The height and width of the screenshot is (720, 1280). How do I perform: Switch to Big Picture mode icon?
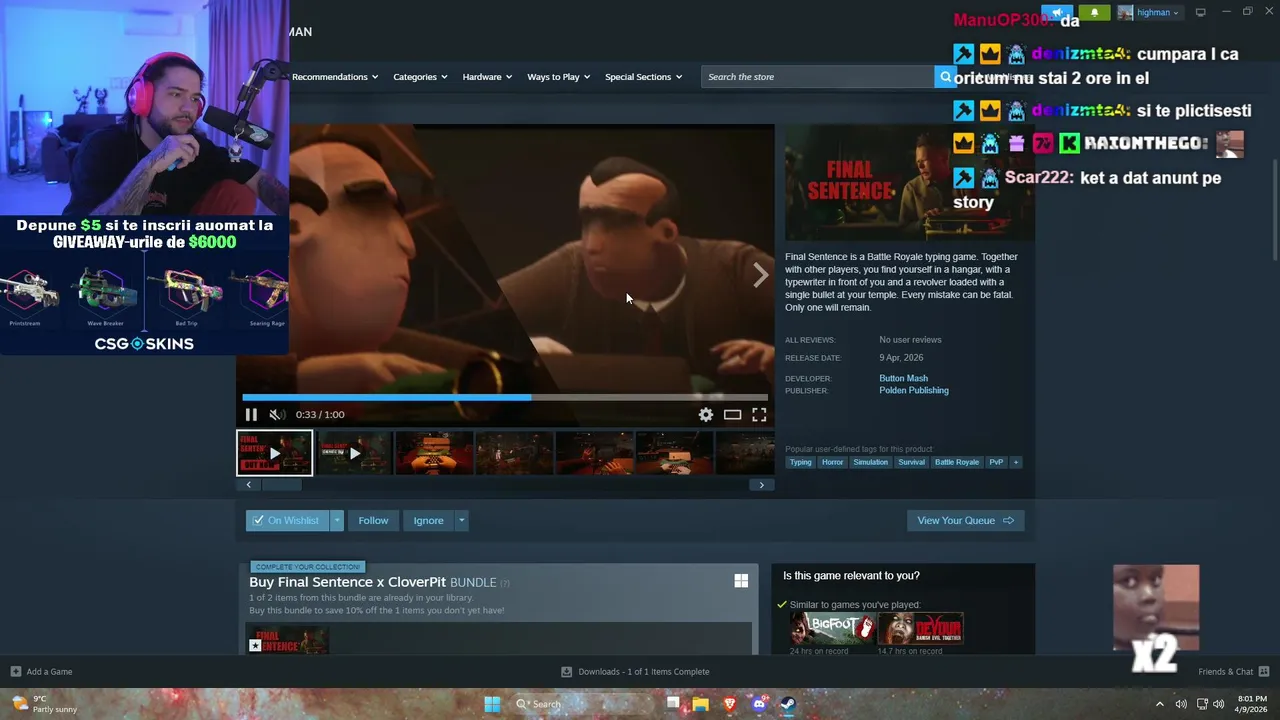[x=1201, y=13]
